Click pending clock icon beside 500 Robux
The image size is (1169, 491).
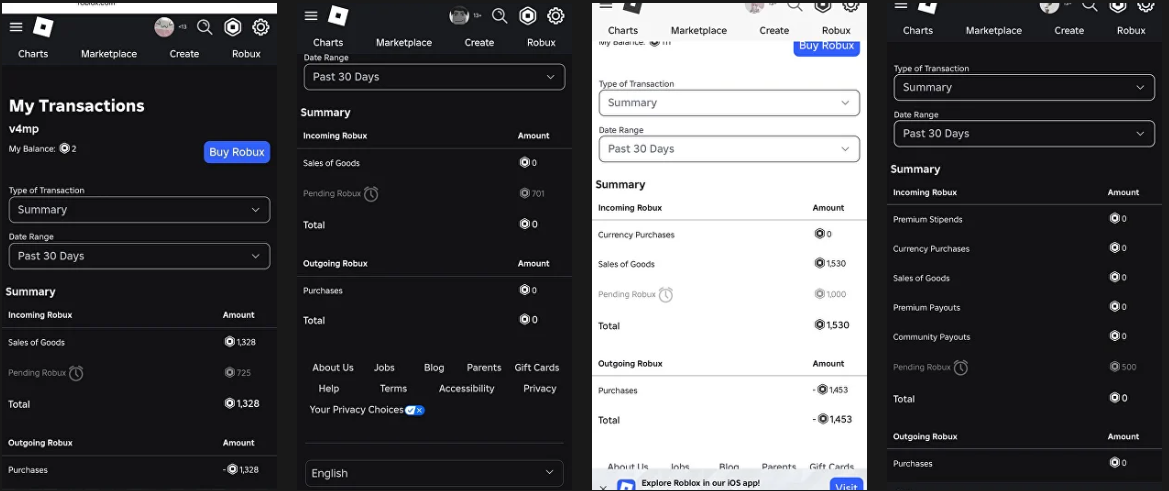pyautogui.click(x=961, y=367)
